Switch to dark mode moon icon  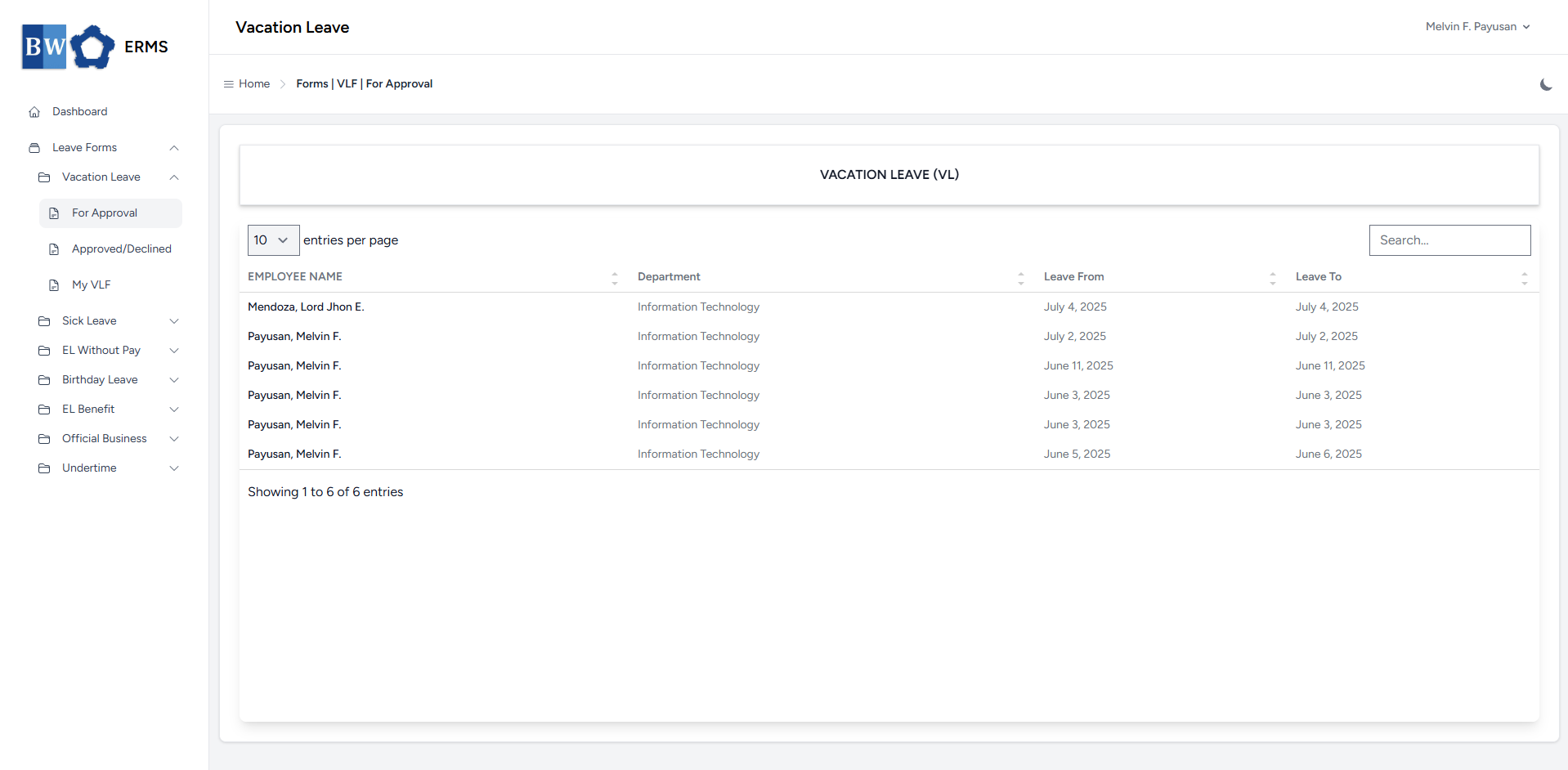click(x=1546, y=84)
